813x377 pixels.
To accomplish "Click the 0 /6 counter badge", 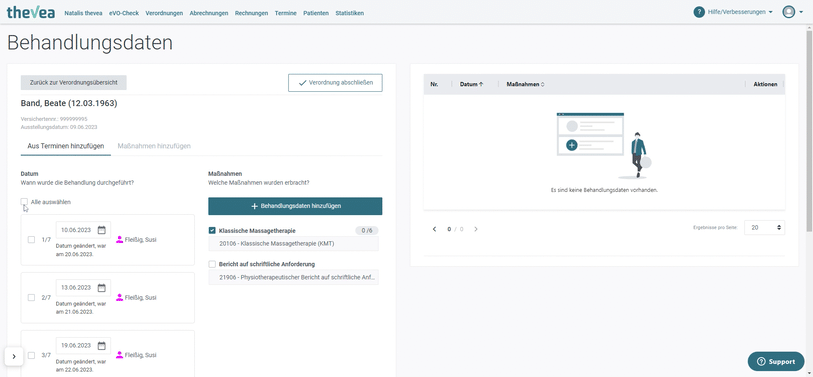I will (367, 230).
